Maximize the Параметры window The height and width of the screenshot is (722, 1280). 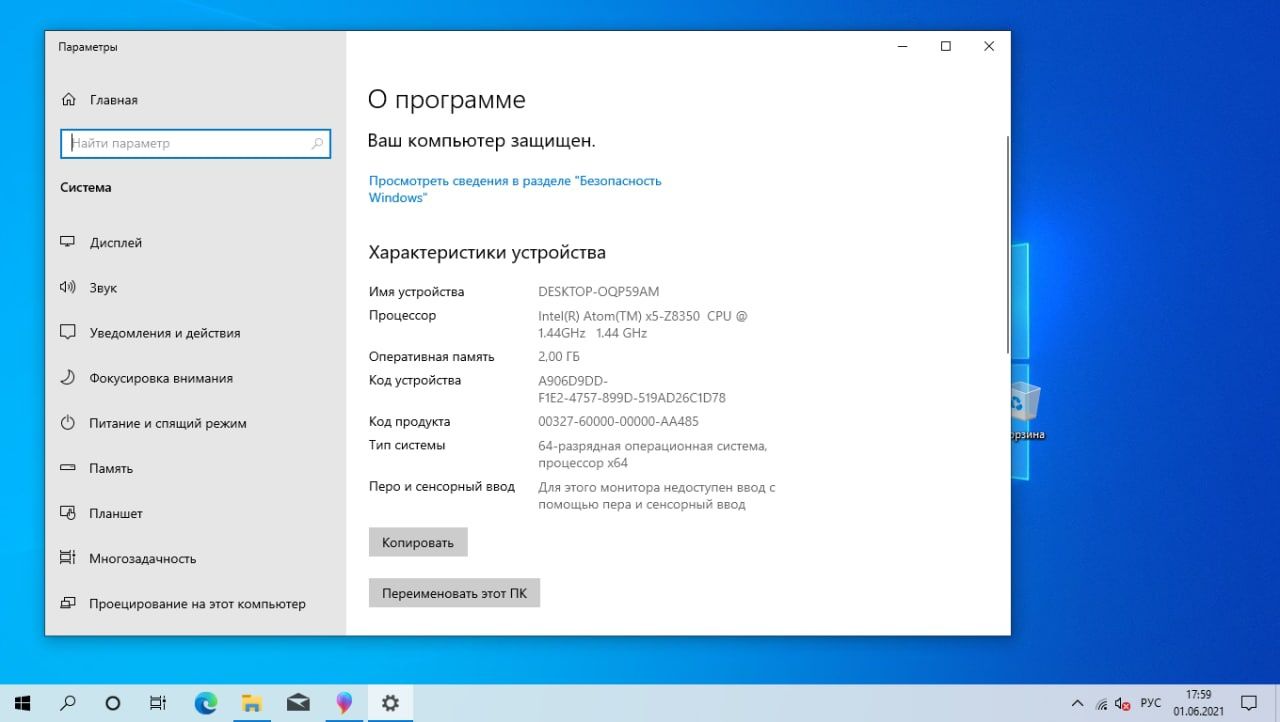[945, 46]
